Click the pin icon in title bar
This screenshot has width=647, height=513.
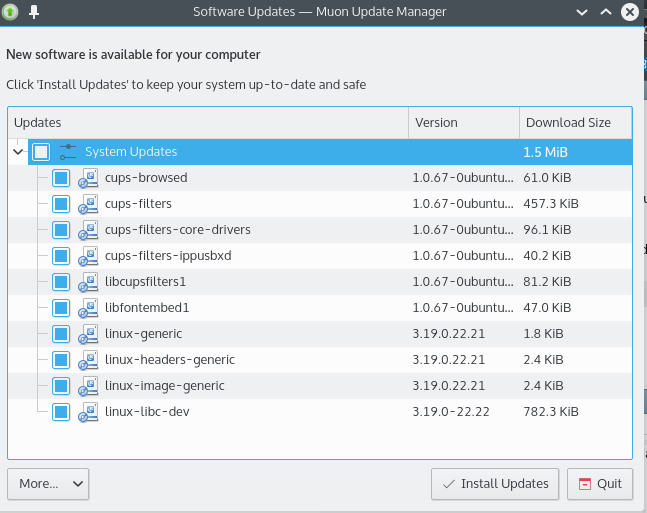pyautogui.click(x=34, y=12)
